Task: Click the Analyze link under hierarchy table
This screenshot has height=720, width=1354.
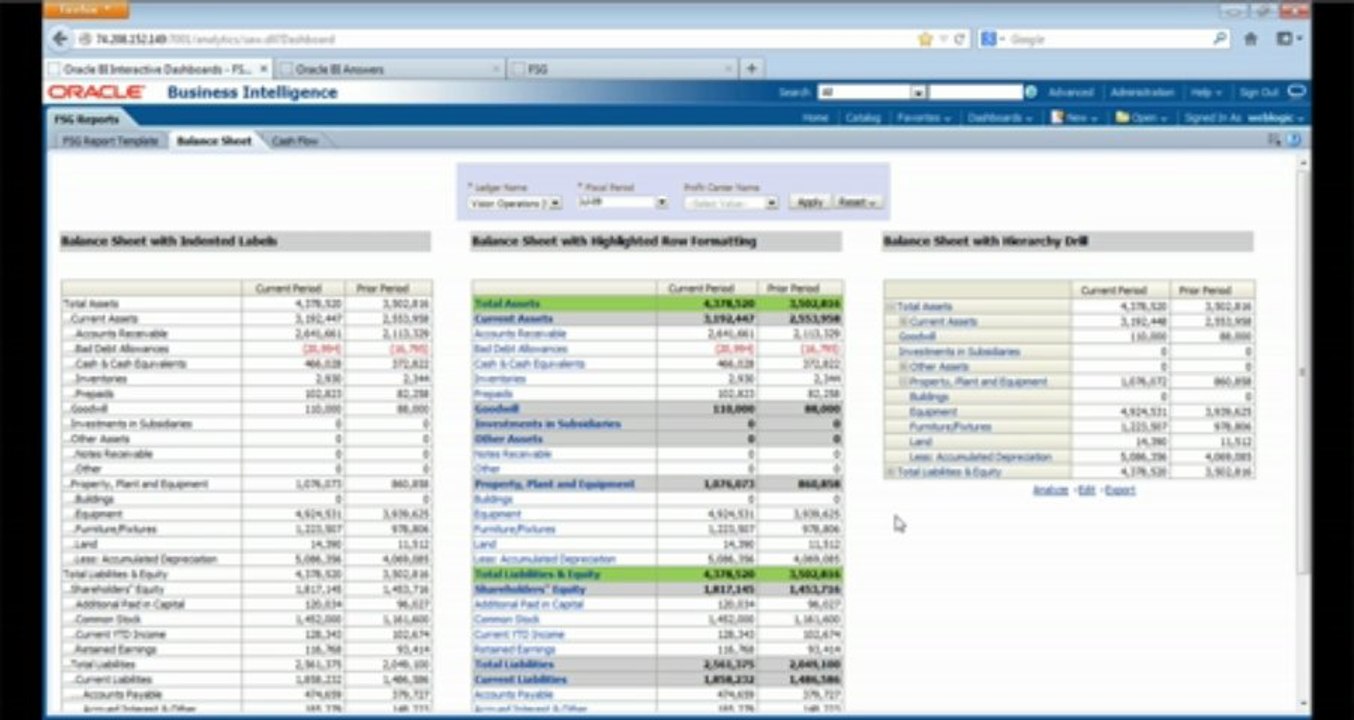Action: pos(1050,490)
